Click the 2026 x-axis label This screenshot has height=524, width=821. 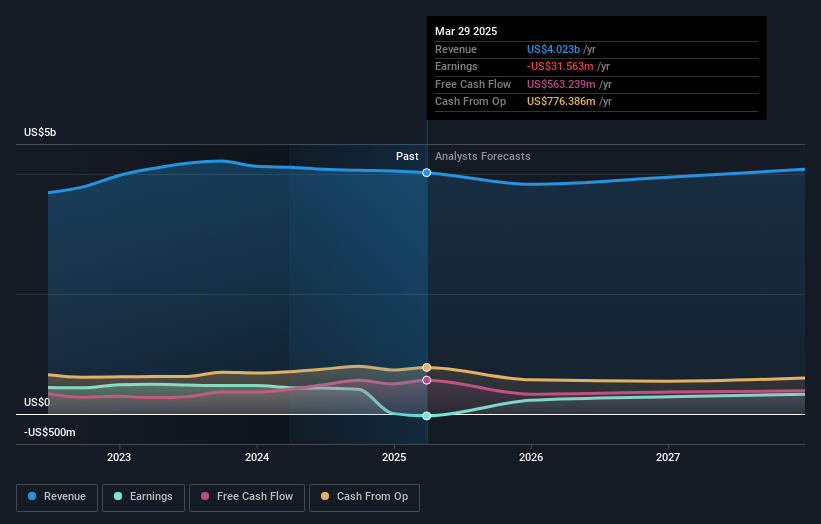(531, 457)
